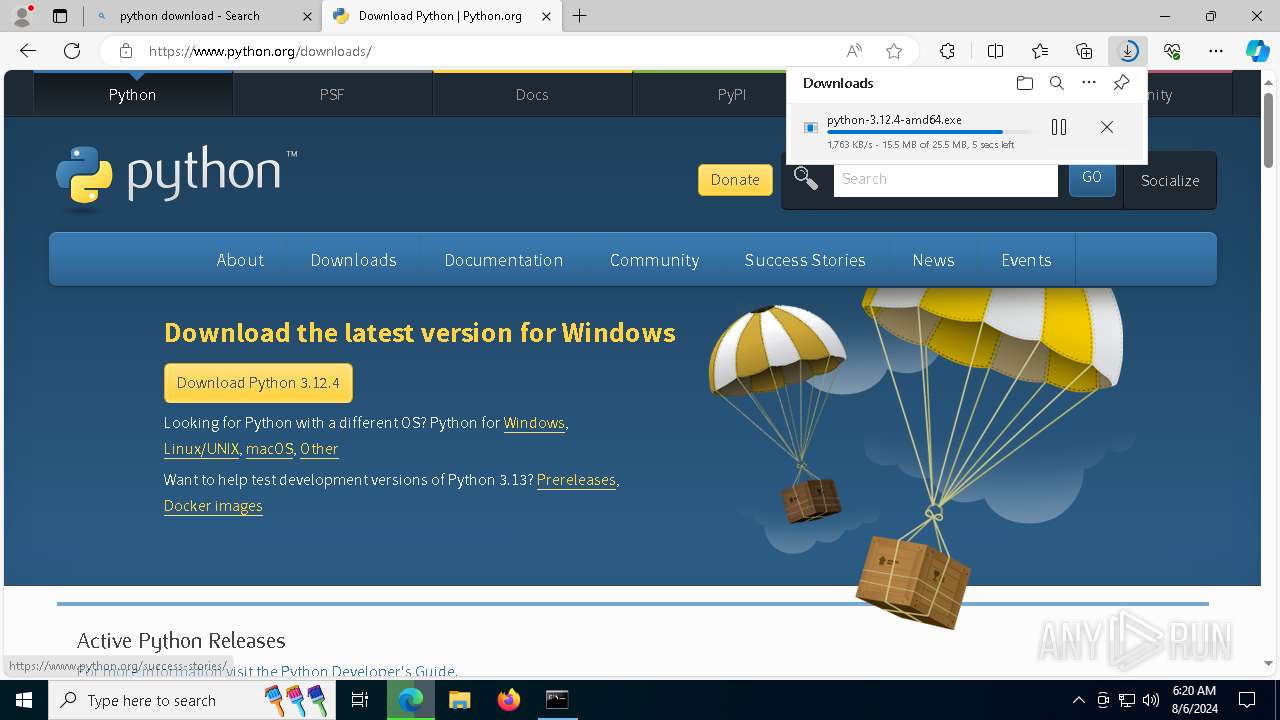Open a new browser tab

coord(580,16)
